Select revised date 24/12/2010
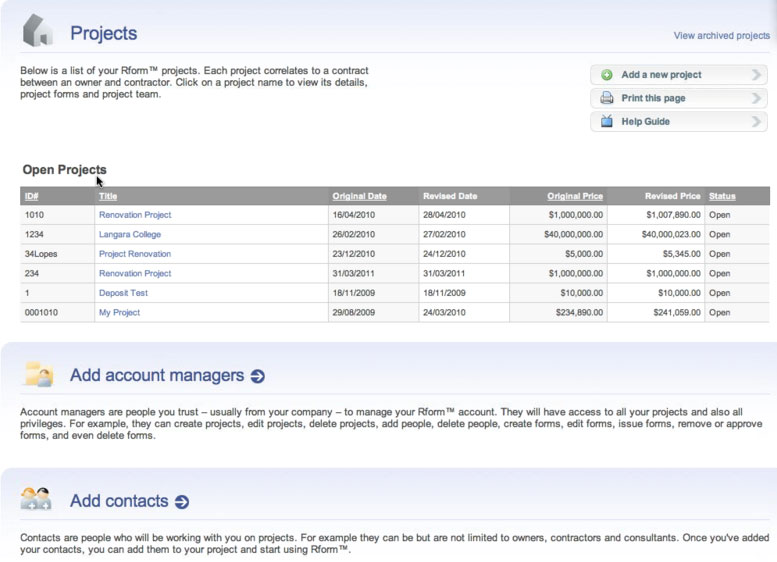The height and width of the screenshot is (562, 777). click(x=444, y=254)
